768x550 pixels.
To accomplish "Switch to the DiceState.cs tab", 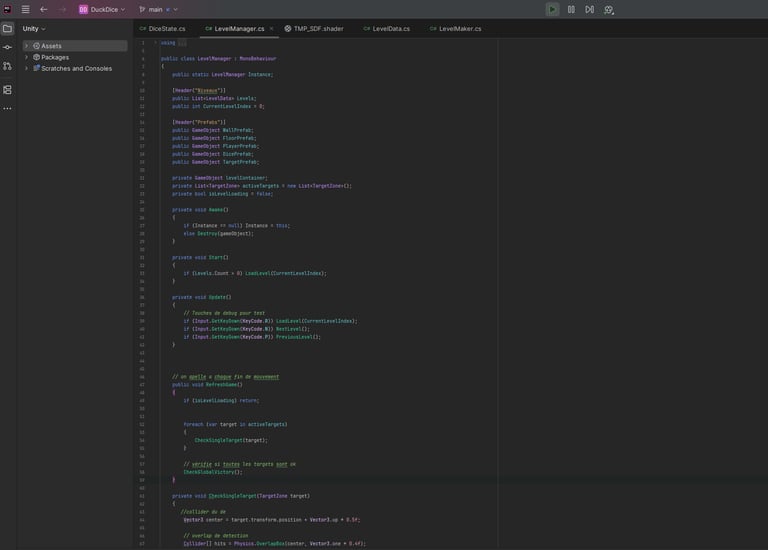I will (166, 29).
